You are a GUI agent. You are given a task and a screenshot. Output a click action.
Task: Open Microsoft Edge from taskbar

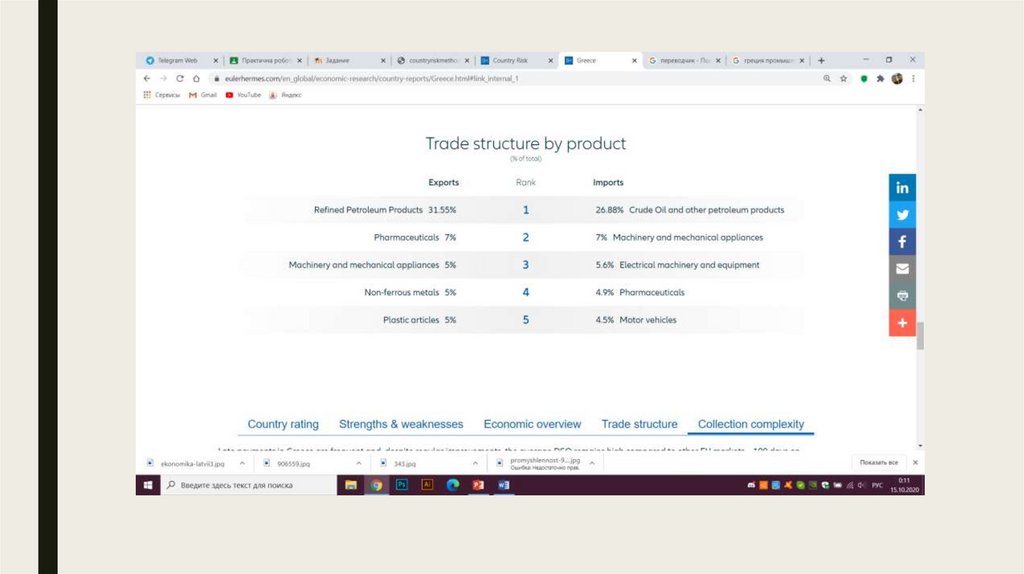coord(453,485)
